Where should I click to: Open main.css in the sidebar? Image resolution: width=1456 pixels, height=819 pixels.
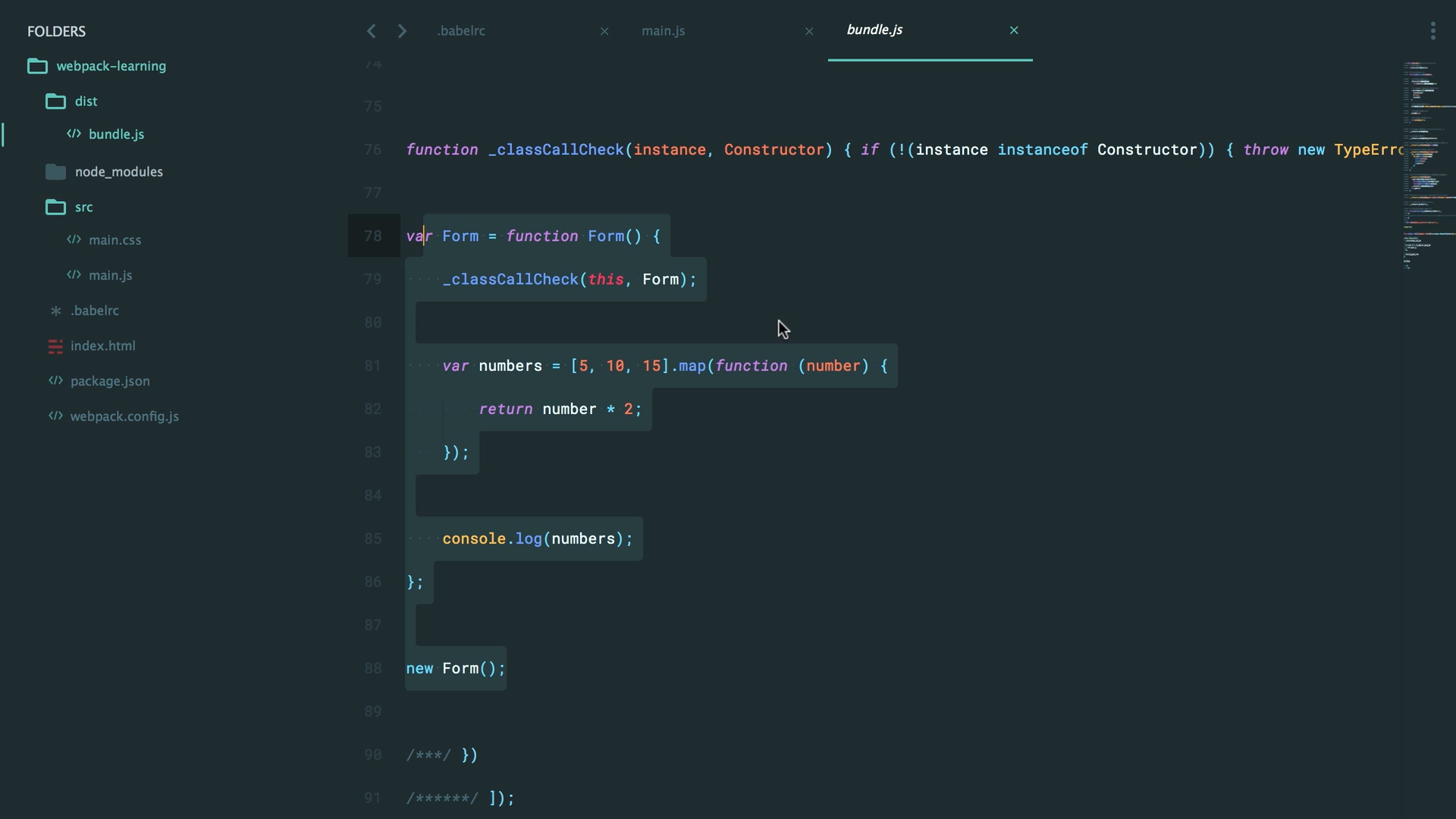[115, 240]
